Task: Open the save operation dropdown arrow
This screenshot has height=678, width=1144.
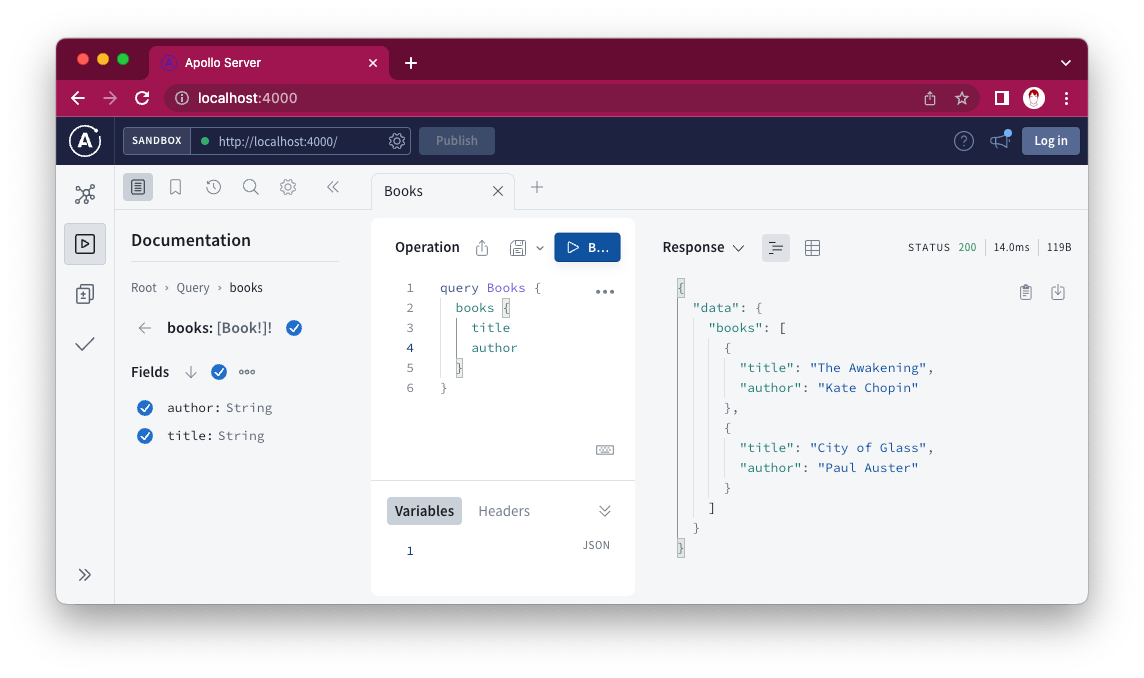Action: tap(540, 248)
